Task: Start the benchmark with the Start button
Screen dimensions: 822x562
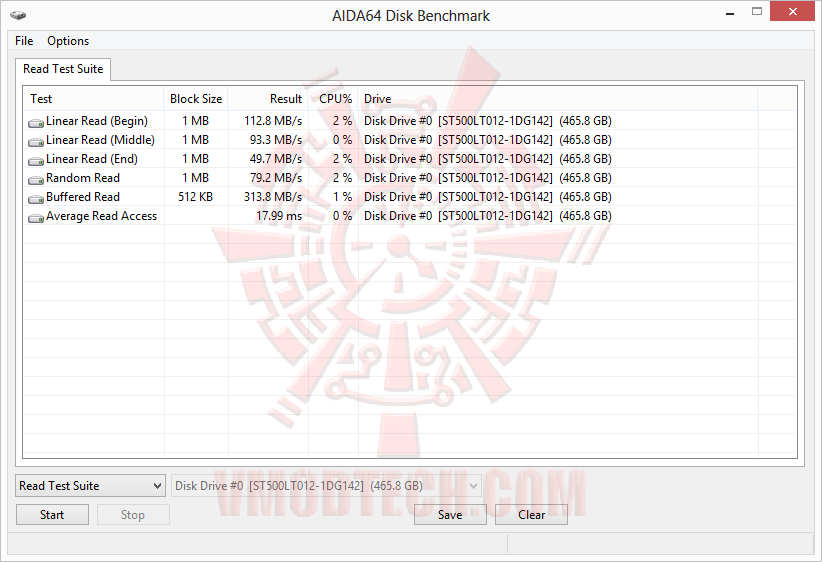Action: pyautogui.click(x=52, y=515)
